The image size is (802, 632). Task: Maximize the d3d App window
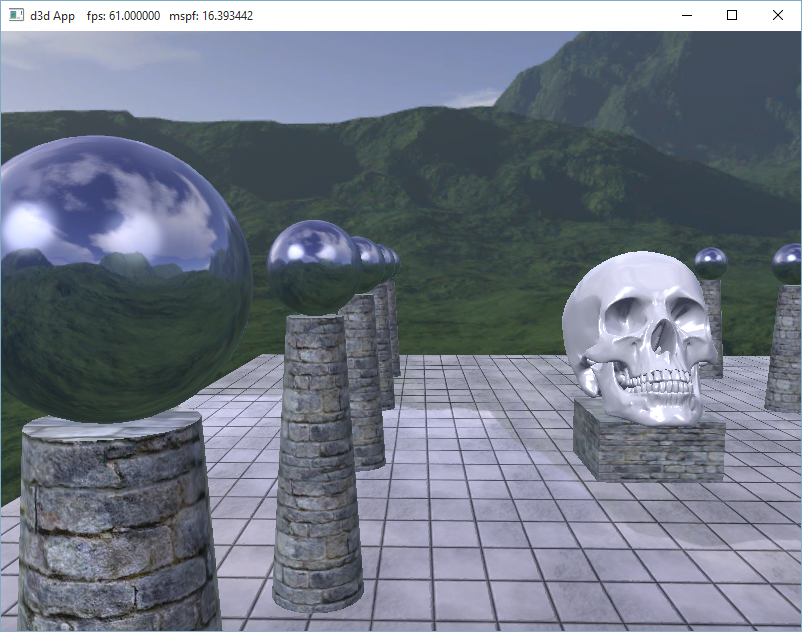point(732,15)
